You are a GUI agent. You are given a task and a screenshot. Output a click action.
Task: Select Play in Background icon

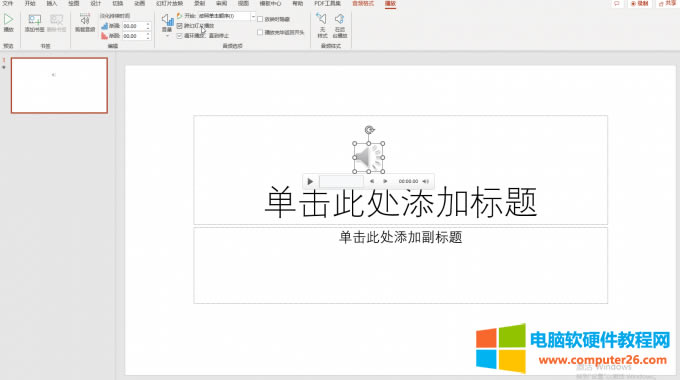(340, 19)
